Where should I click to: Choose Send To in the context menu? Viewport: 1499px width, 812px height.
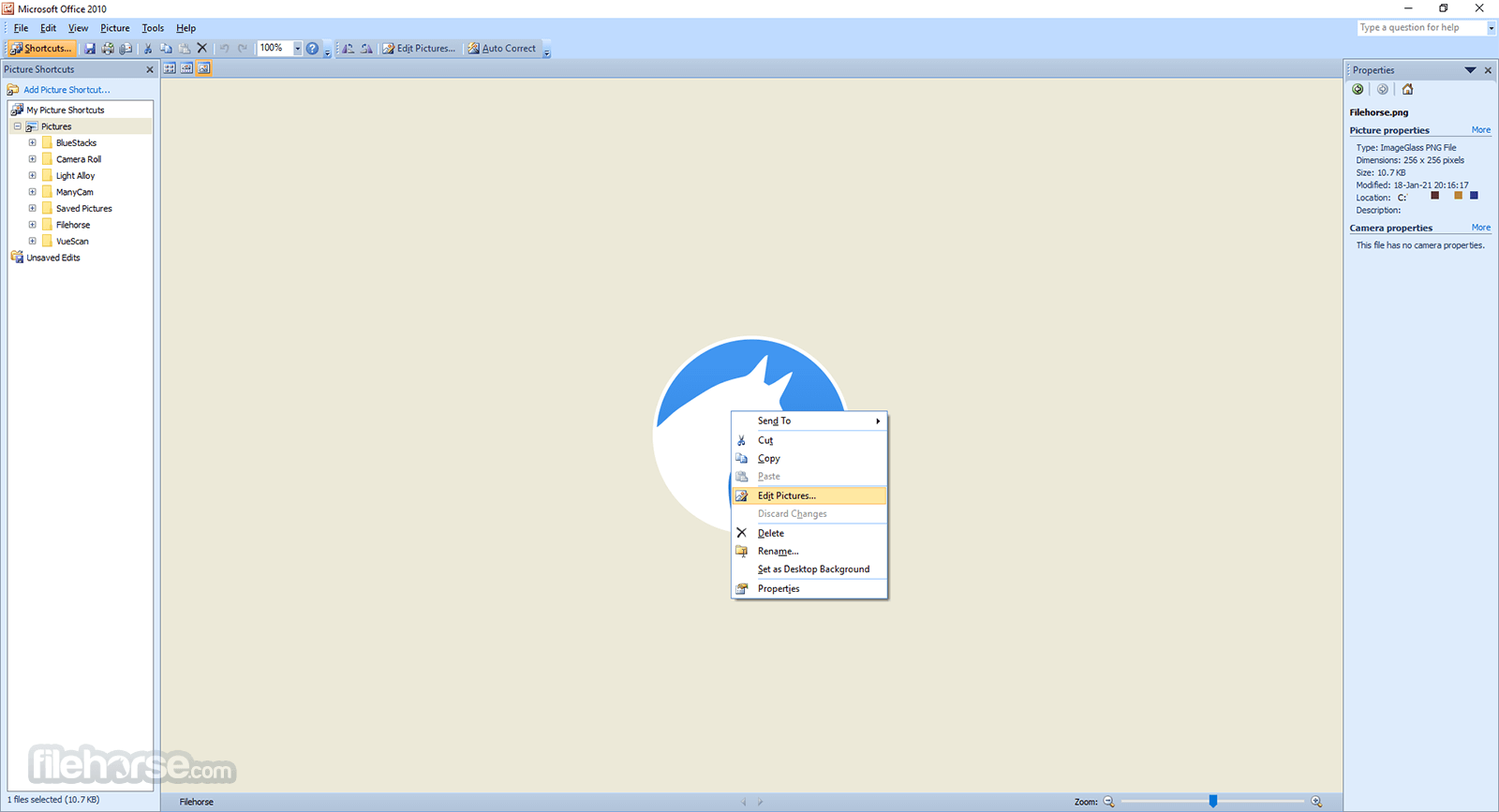(x=809, y=421)
